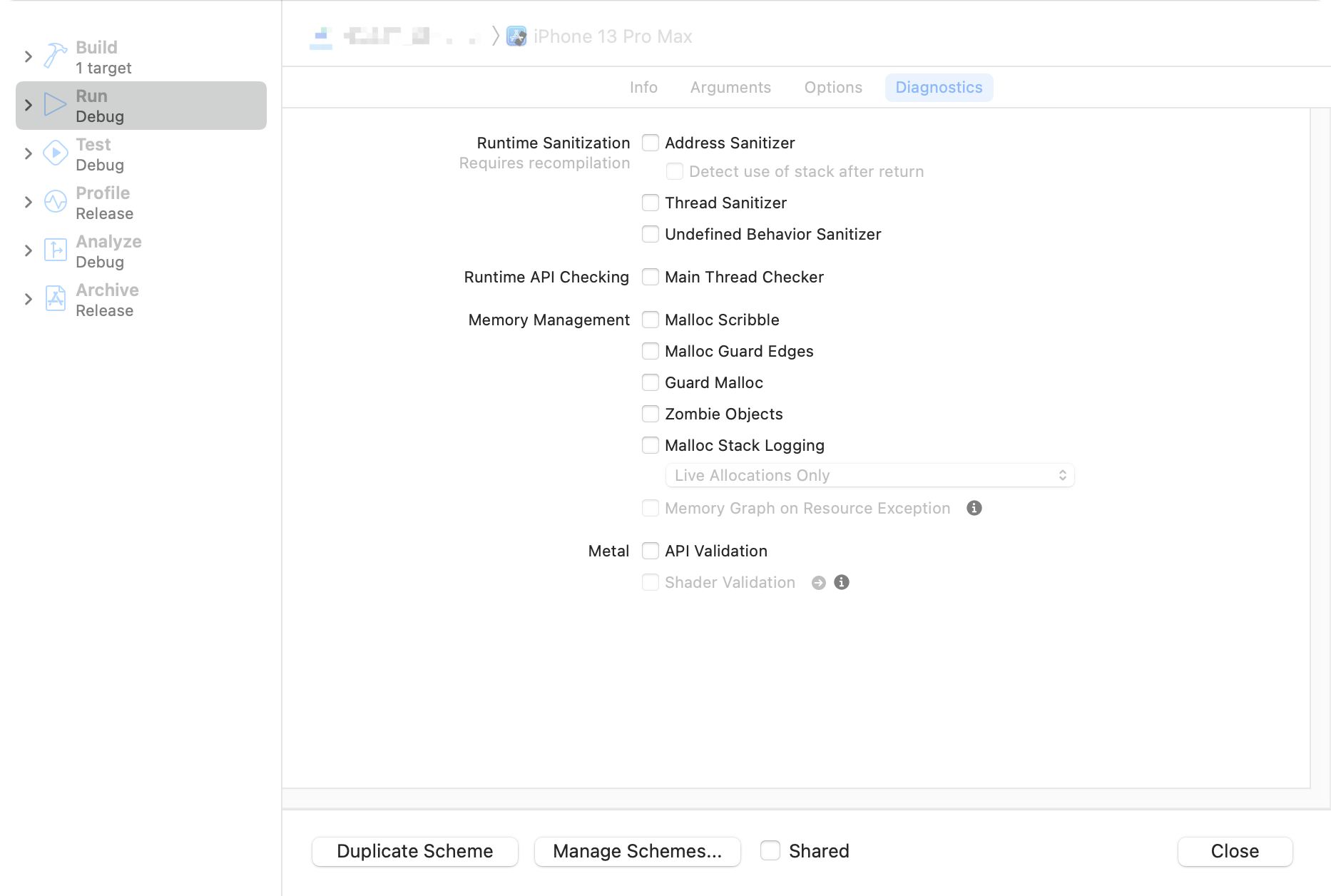Click the Shader Validation info icon
Screen dimensions: 1331x896
tap(842, 583)
